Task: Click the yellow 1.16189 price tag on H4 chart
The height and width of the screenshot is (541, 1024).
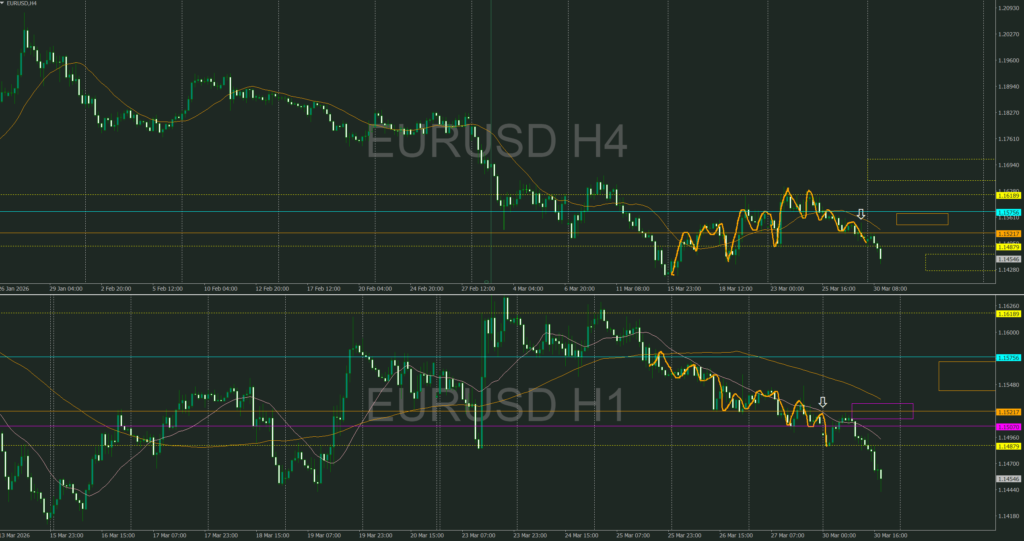Action: 1008,195
